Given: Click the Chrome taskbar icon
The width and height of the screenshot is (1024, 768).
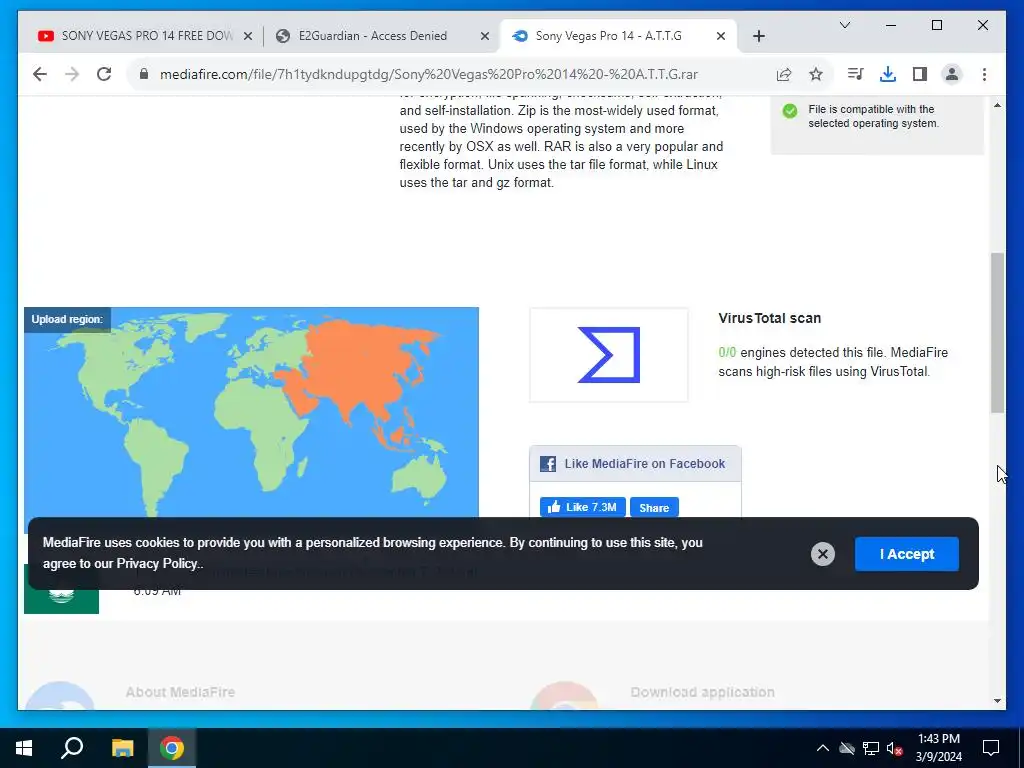Looking at the screenshot, I should tap(172, 748).
